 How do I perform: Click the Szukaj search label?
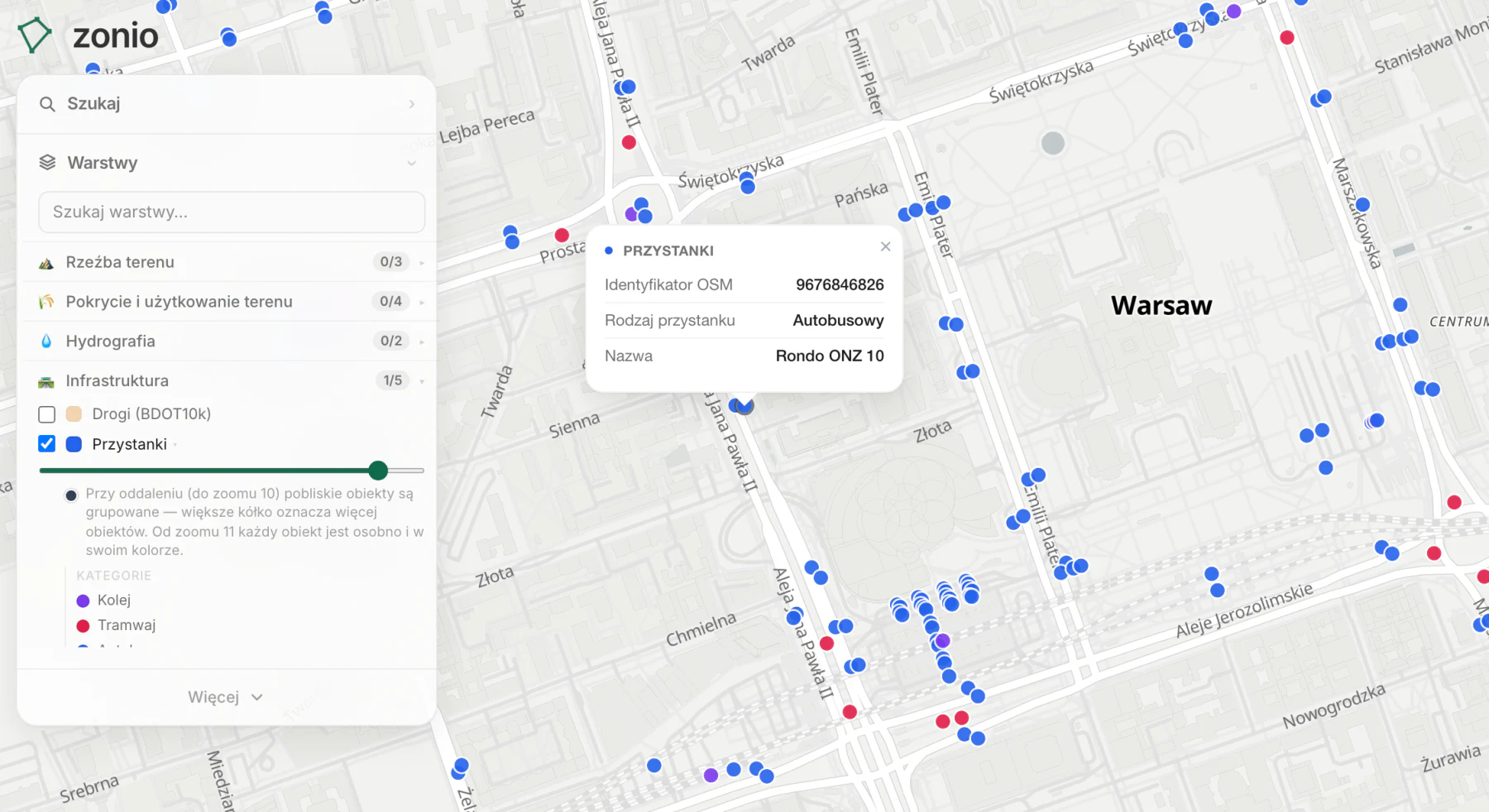pyautogui.click(x=93, y=104)
